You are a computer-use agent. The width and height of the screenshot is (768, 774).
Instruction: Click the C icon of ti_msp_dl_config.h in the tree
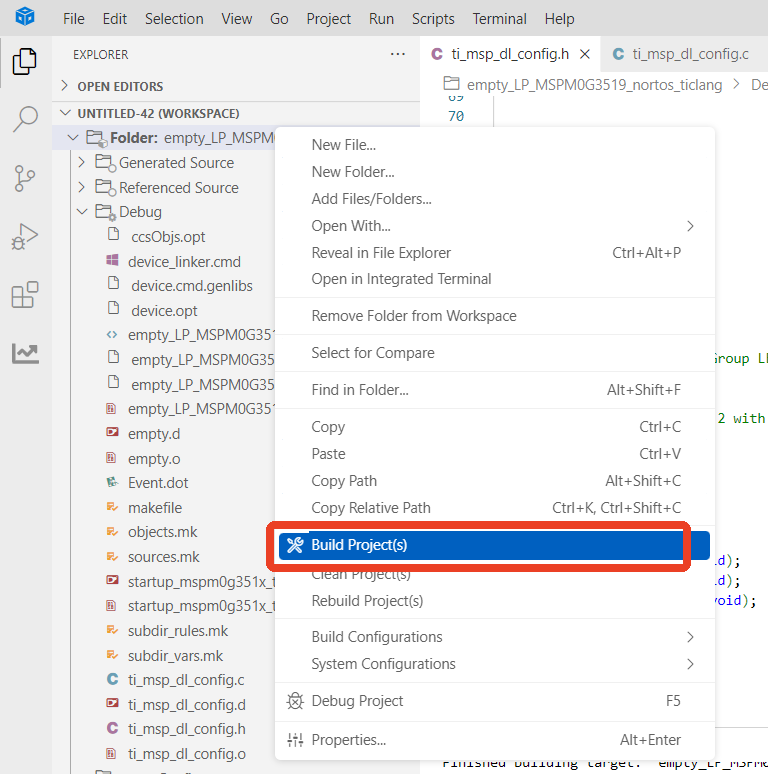tap(113, 728)
